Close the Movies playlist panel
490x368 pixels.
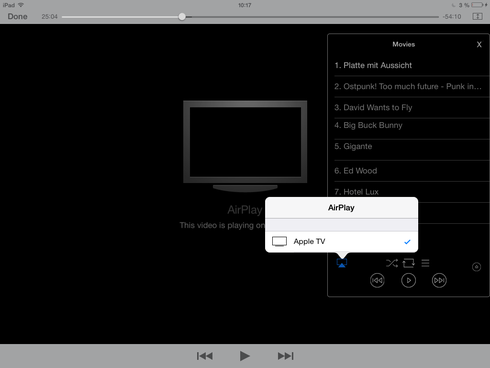(479, 44)
